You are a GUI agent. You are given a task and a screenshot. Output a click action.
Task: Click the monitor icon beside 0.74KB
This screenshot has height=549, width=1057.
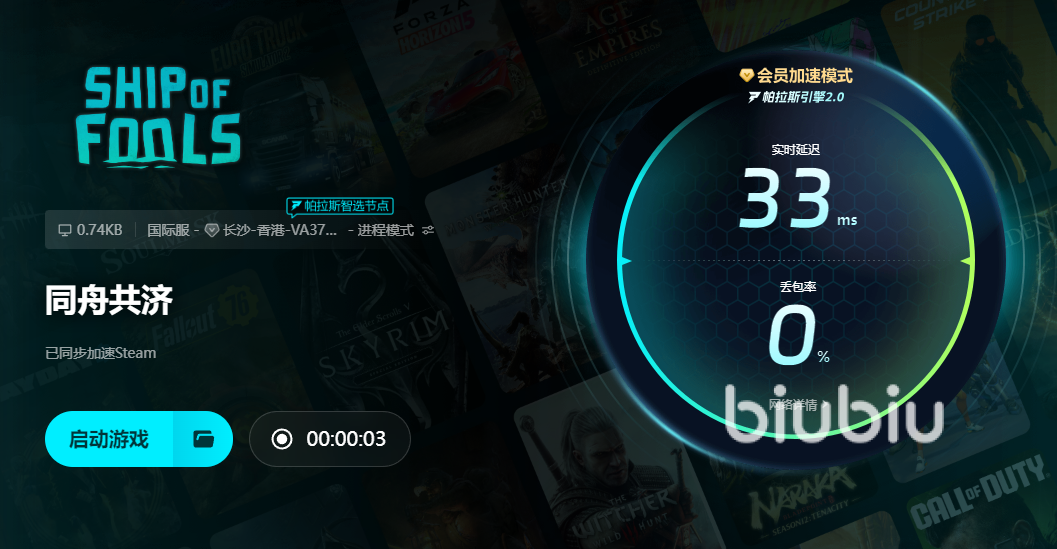click(65, 231)
